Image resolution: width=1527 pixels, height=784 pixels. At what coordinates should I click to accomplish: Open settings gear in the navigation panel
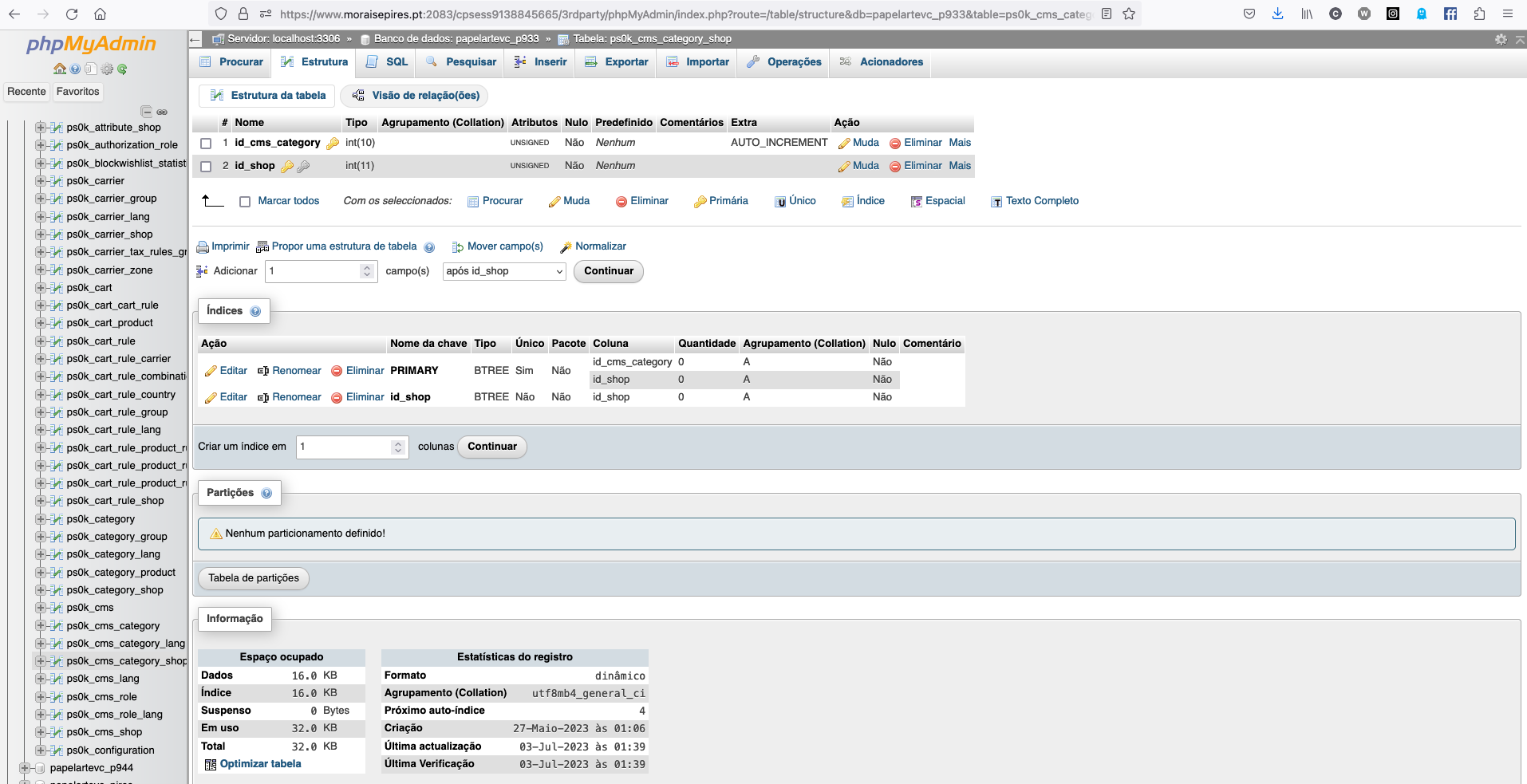coord(107,69)
